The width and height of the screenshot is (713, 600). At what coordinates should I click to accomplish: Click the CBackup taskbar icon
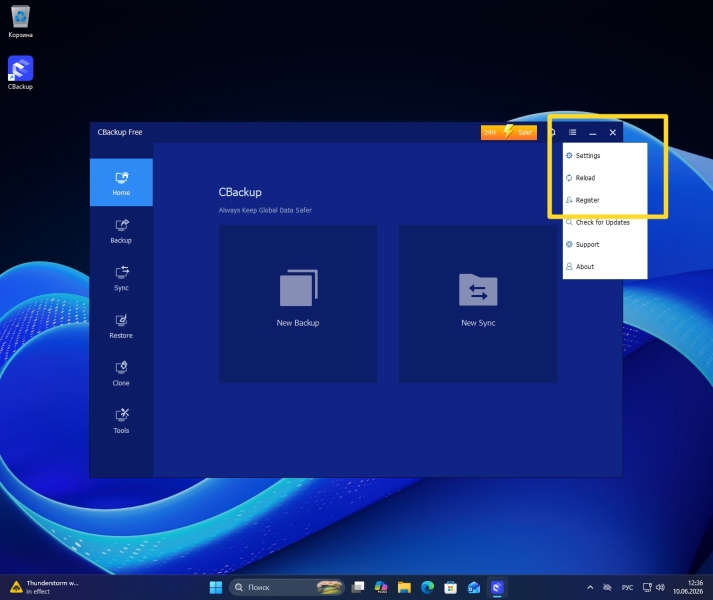497,587
